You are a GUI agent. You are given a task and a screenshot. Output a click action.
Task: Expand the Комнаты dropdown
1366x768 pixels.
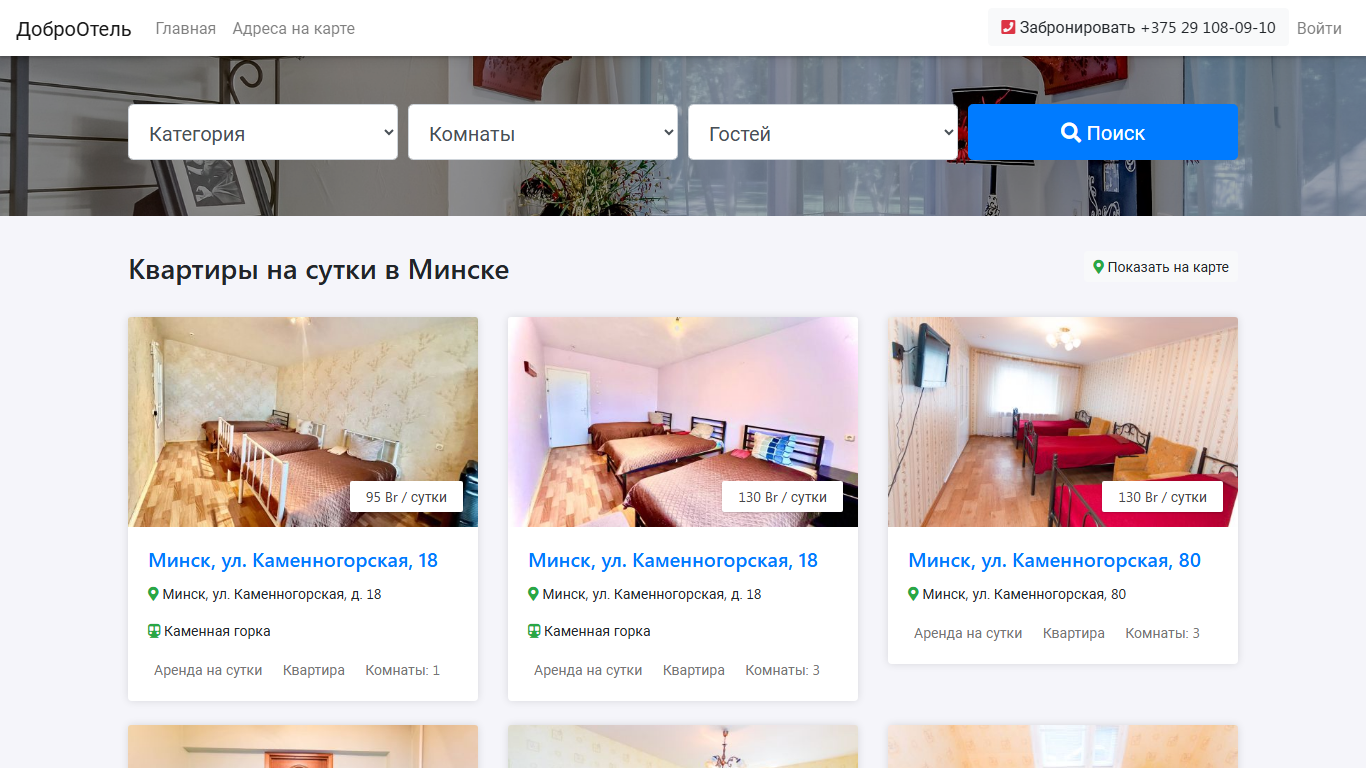pyautogui.click(x=543, y=133)
